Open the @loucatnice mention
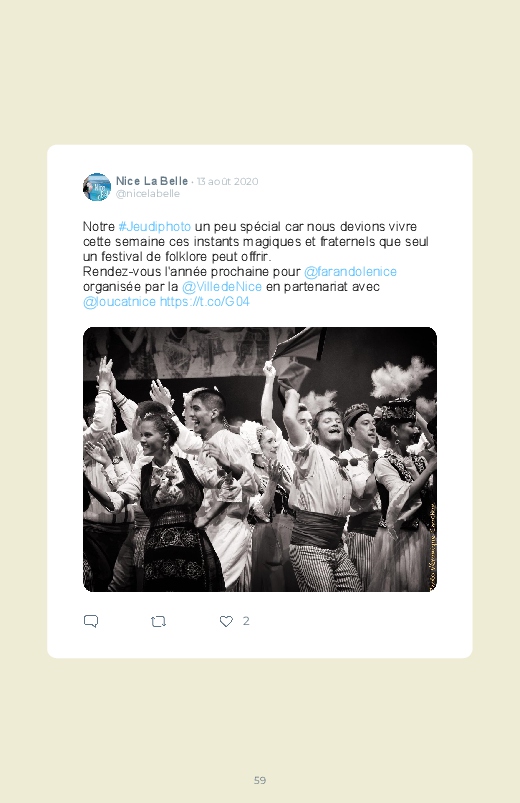This screenshot has height=803, width=520. click(x=119, y=302)
